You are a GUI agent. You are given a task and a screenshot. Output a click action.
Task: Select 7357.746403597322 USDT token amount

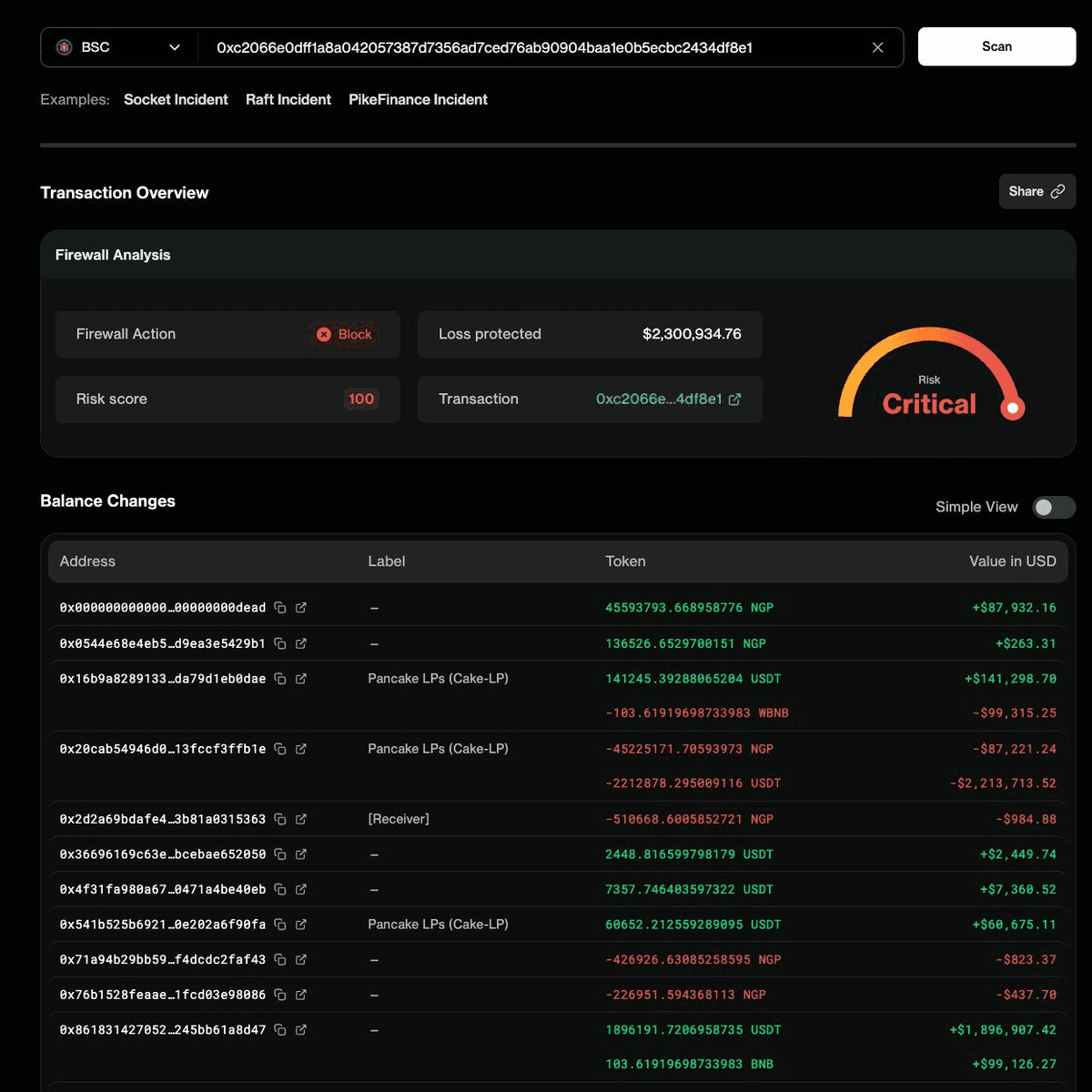point(689,889)
